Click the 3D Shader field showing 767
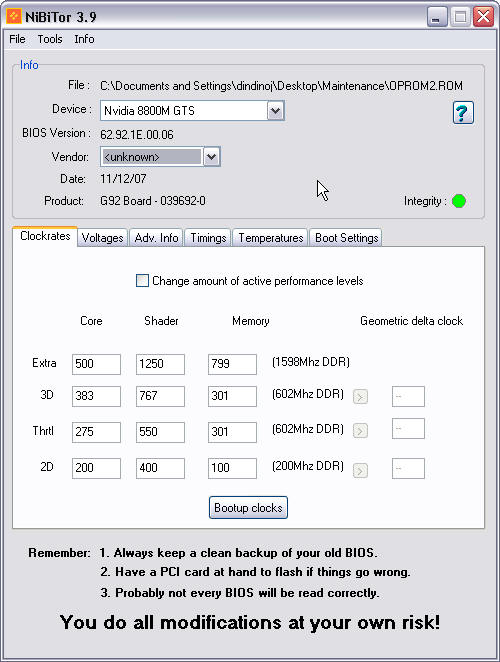This screenshot has width=500, height=662. 160,396
